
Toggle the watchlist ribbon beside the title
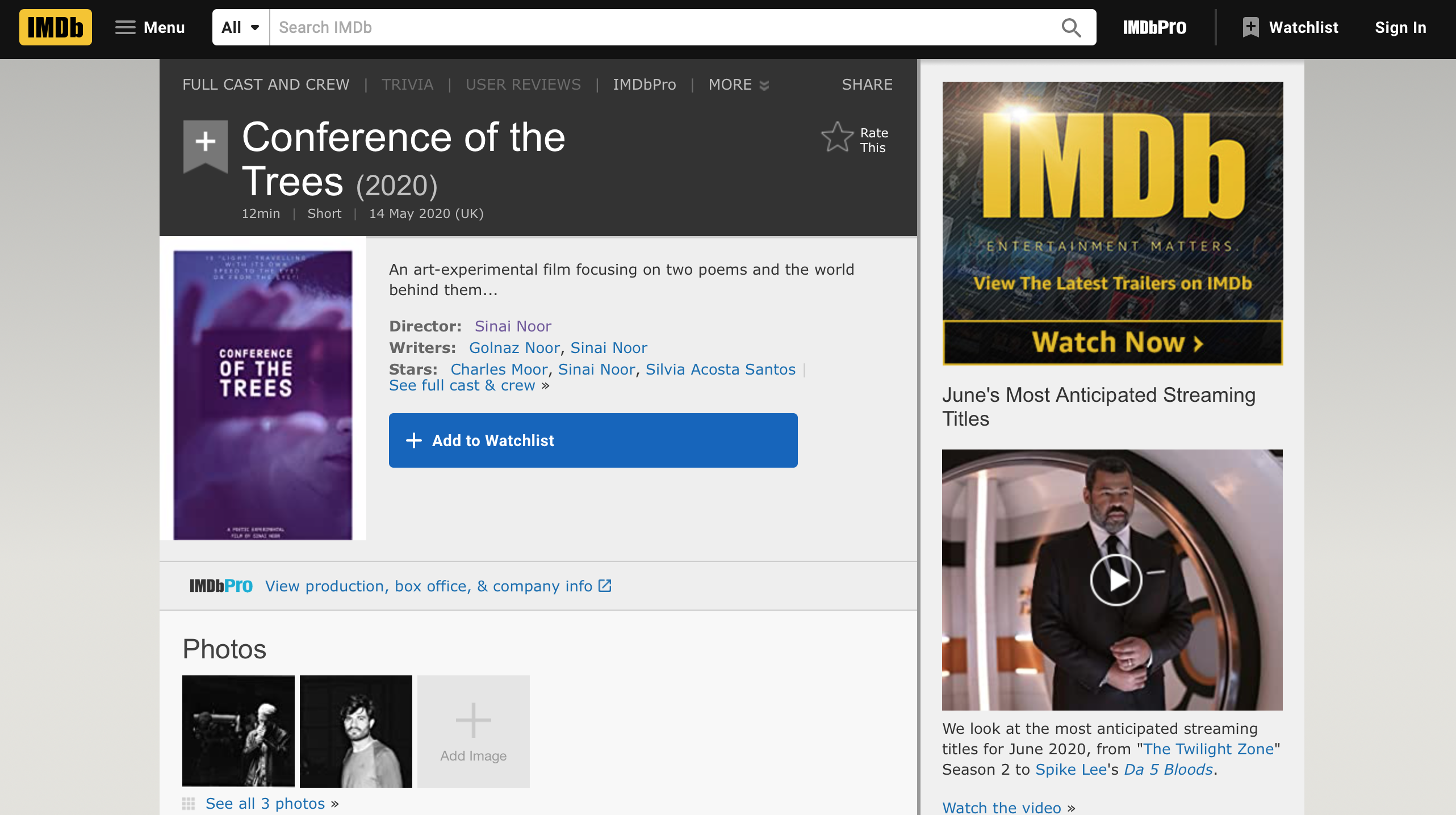[x=205, y=143]
